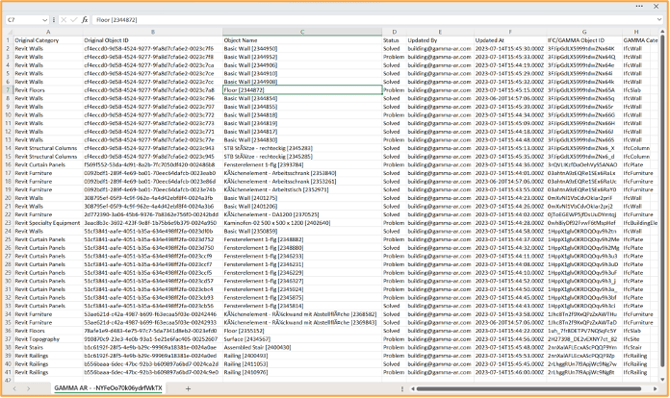
Task: Select column F header
Action: pos(510,32)
